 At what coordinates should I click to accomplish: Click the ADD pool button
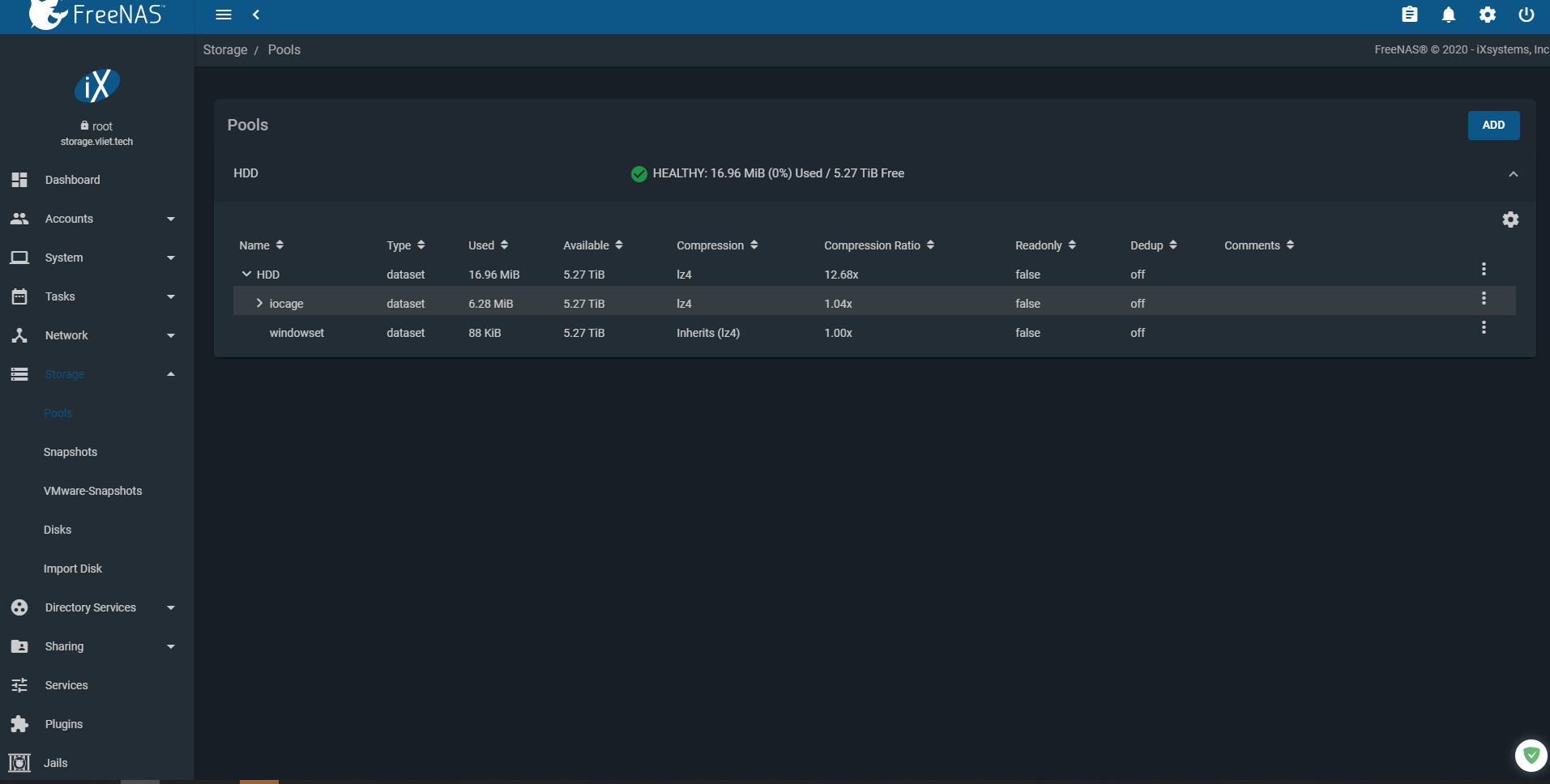1492,126
